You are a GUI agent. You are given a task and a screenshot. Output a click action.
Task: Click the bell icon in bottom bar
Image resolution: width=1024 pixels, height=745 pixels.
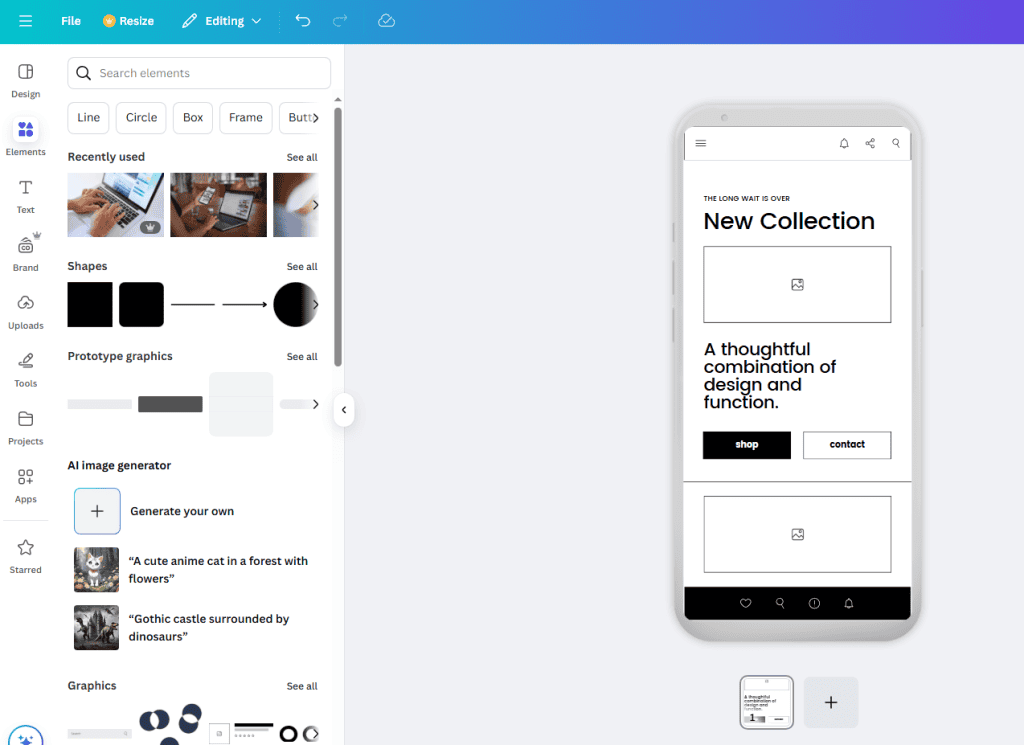pyautogui.click(x=848, y=603)
